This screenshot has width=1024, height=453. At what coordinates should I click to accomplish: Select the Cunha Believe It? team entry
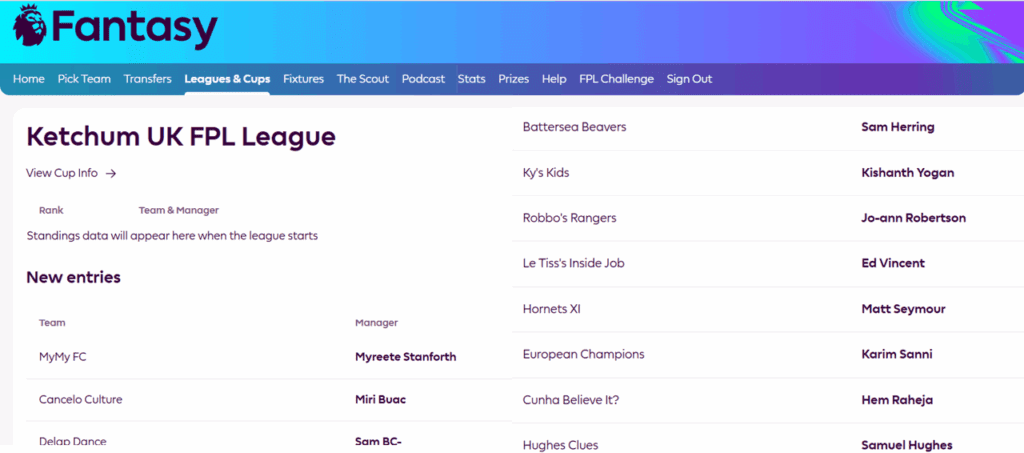point(571,400)
